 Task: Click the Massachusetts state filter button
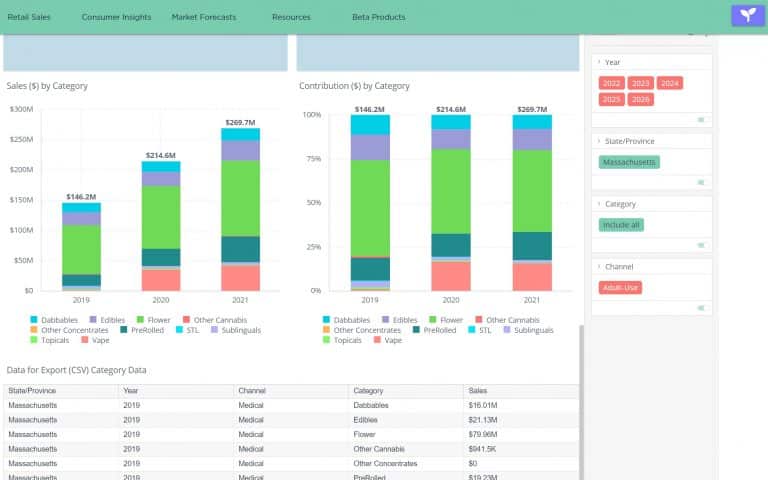point(629,162)
